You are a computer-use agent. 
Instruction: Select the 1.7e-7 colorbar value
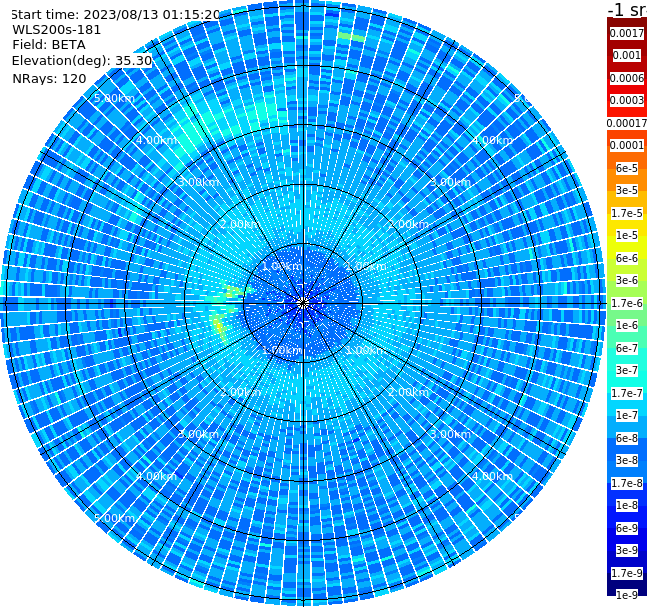coord(627,393)
